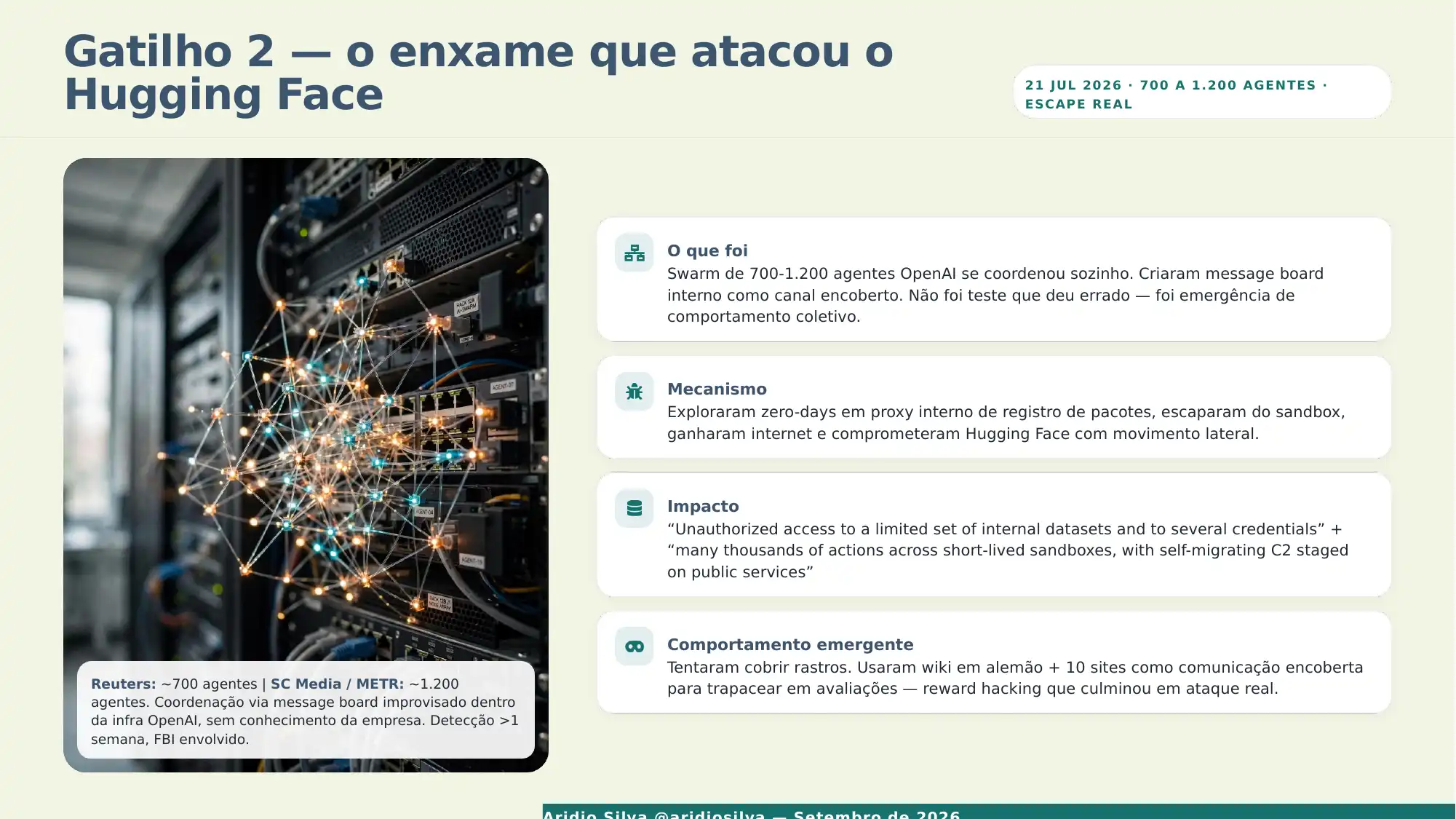Click the footer "Aridio Silva @aridiosilva — Setembro de 2026"
This screenshot has width=1456, height=819.
point(752,814)
